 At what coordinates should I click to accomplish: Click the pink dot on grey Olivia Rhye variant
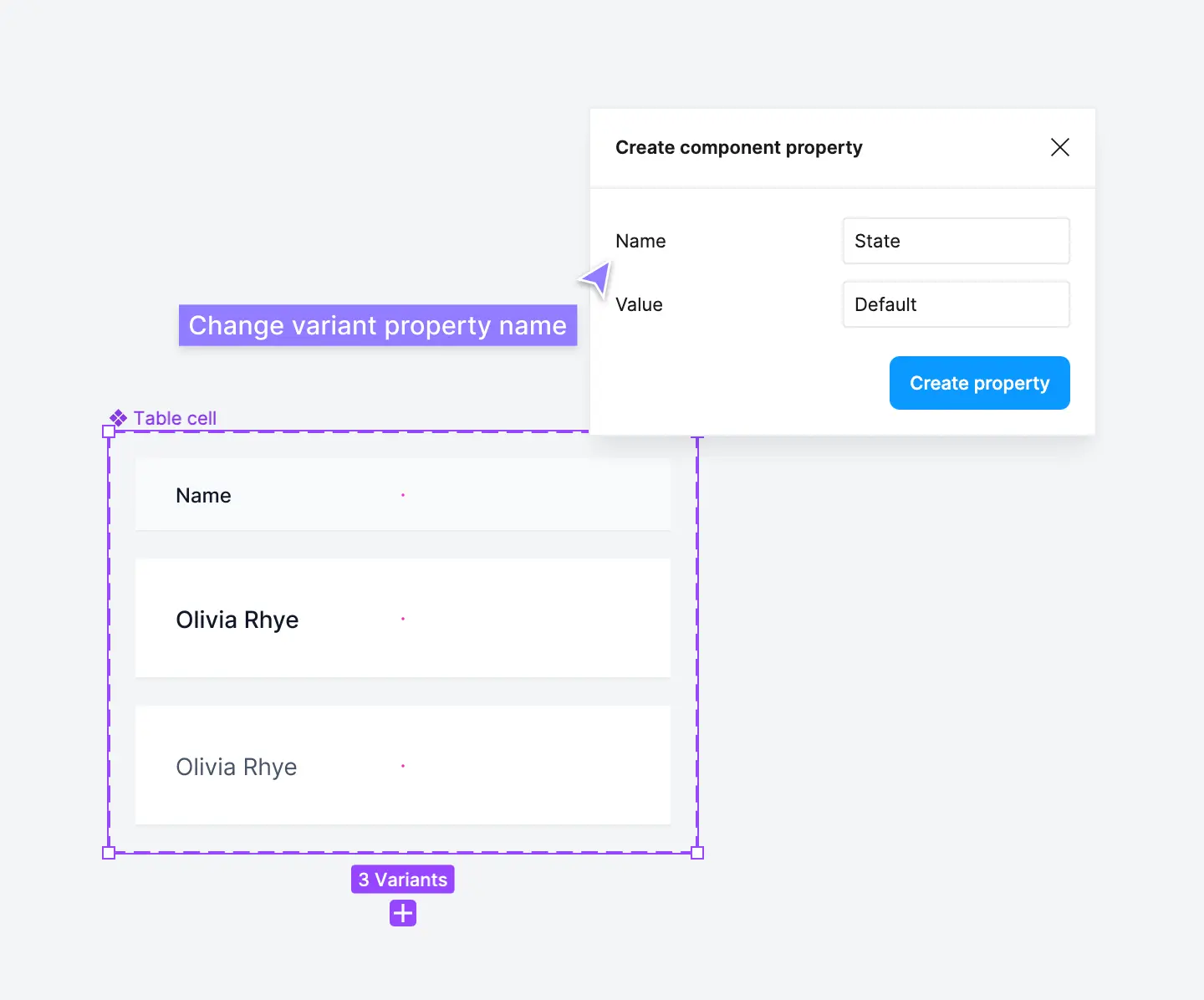pos(403,766)
